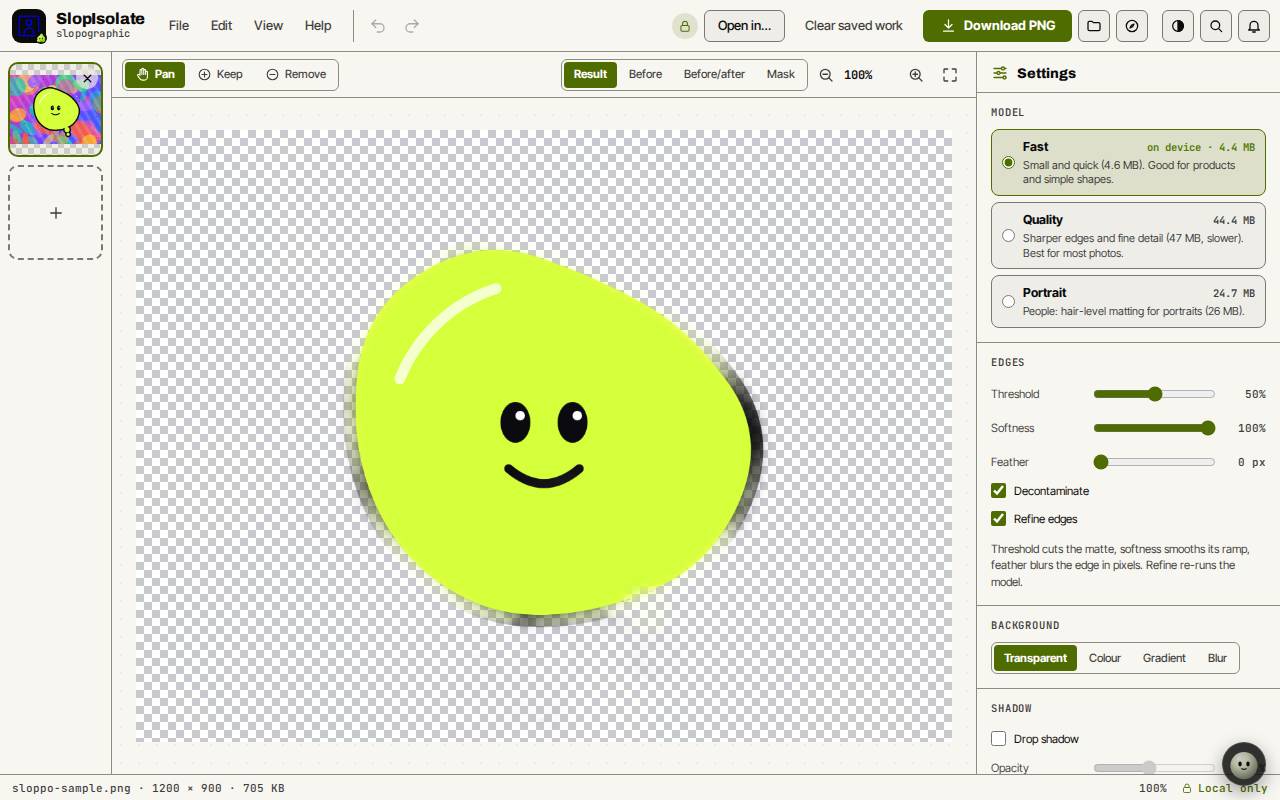Open the folder icon button
This screenshot has height=800, width=1280.
[1094, 26]
